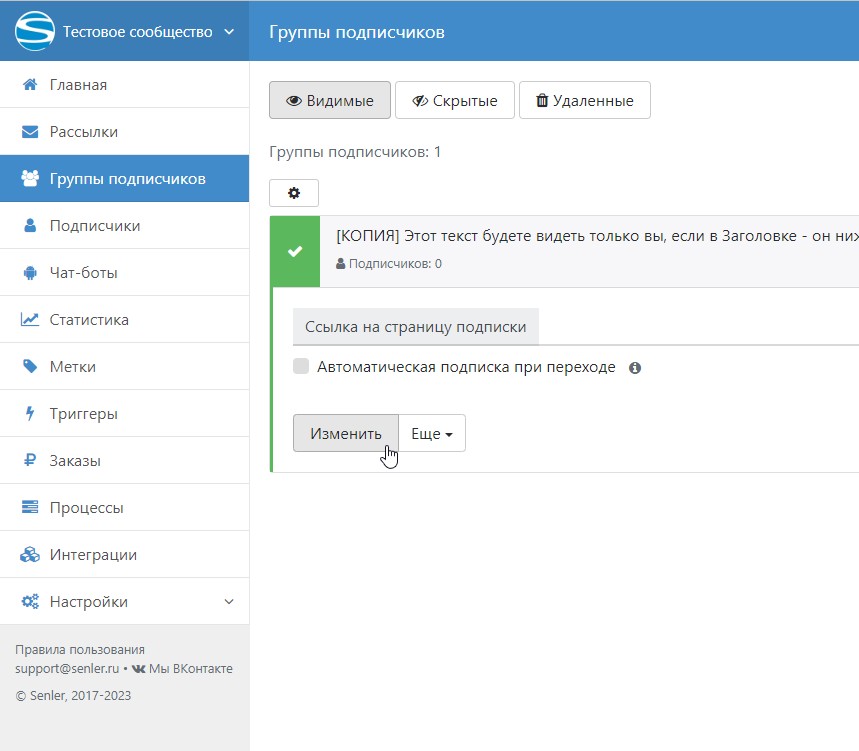The height and width of the screenshot is (751, 859).
Task: Click the chart icon beside Статистика
Action: point(30,320)
